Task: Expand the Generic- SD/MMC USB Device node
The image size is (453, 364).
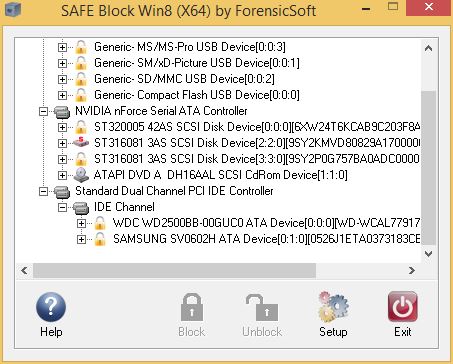Action: coord(62,79)
